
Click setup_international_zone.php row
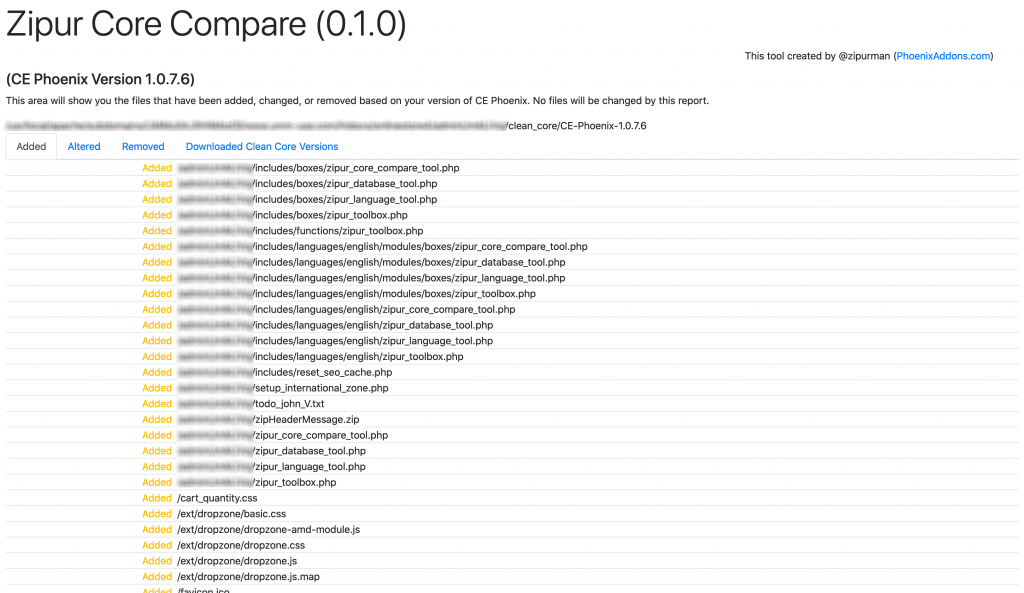pos(512,387)
